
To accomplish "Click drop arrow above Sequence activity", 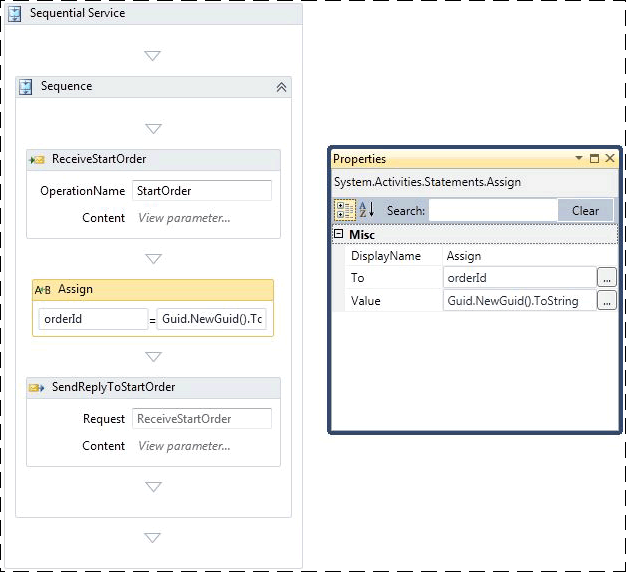I will pos(153,55).
